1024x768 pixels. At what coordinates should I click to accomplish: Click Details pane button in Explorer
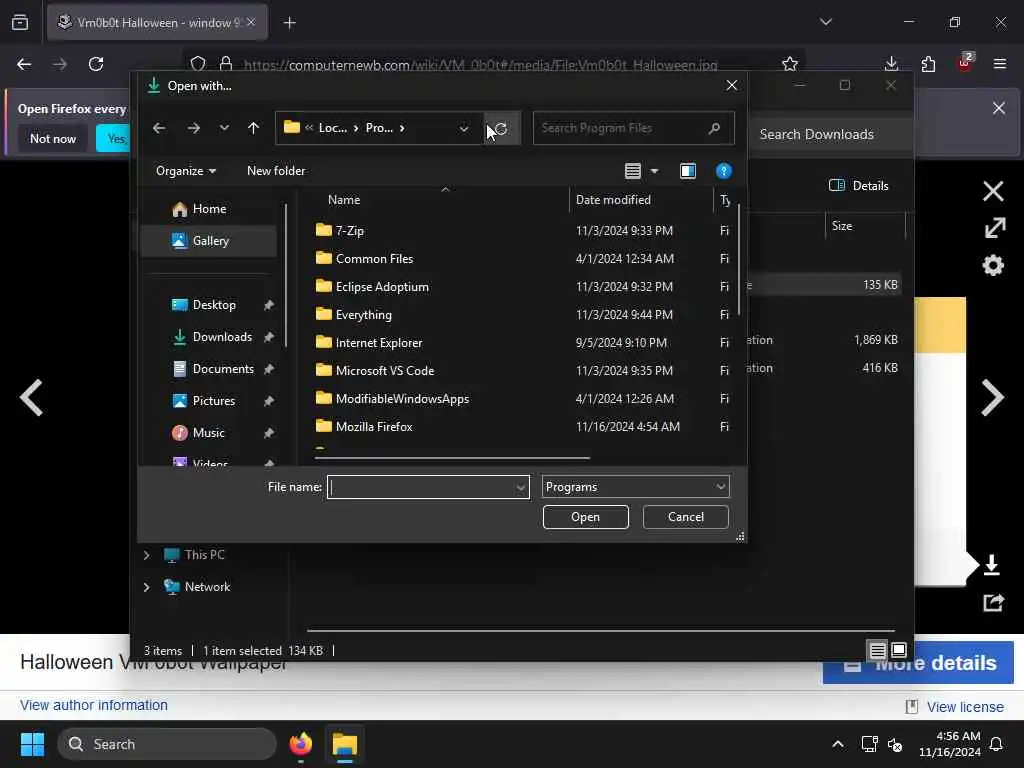[x=859, y=186]
